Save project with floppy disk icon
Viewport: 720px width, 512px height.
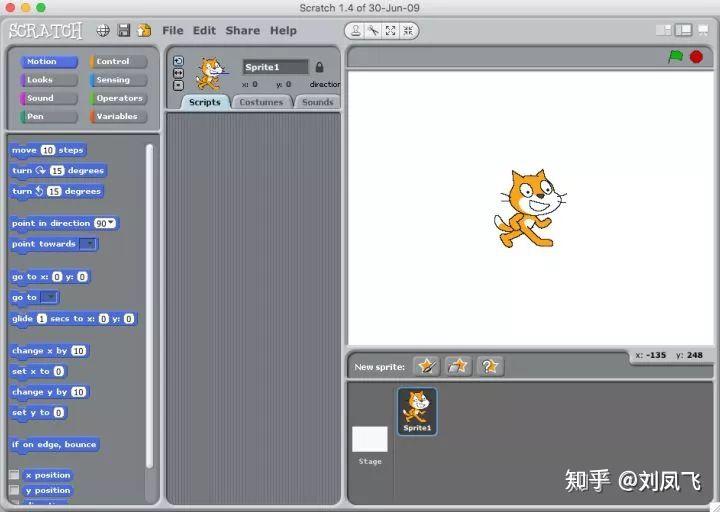click(x=124, y=31)
